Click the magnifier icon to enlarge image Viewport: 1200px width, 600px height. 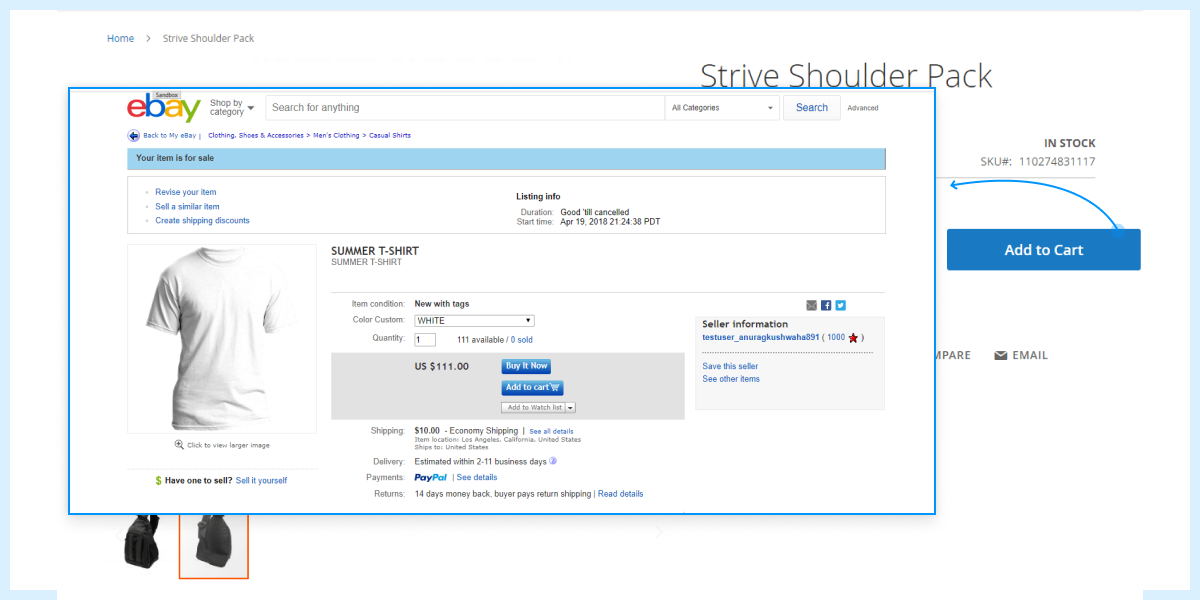coord(179,445)
